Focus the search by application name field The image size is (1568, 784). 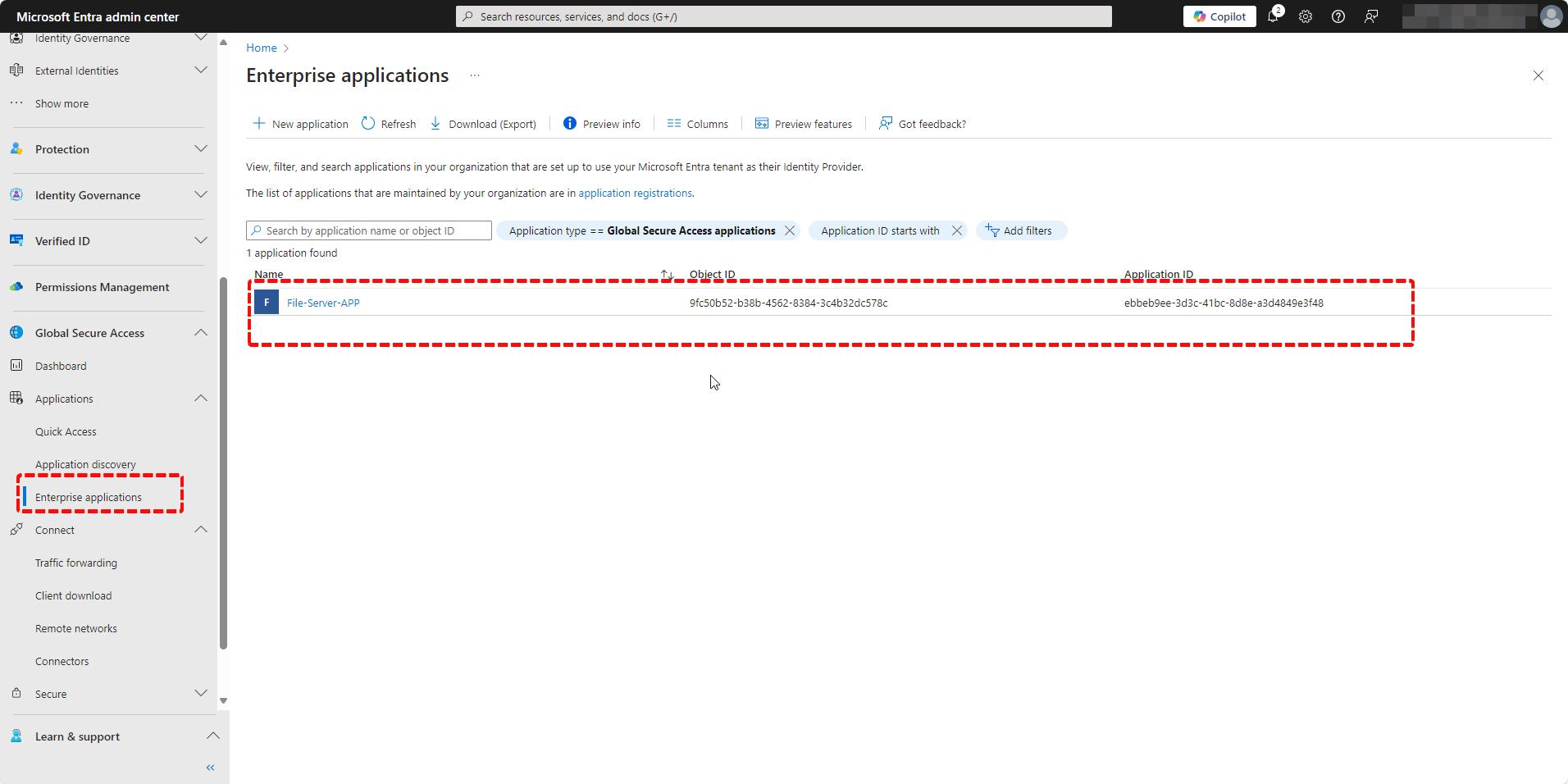[x=369, y=230]
